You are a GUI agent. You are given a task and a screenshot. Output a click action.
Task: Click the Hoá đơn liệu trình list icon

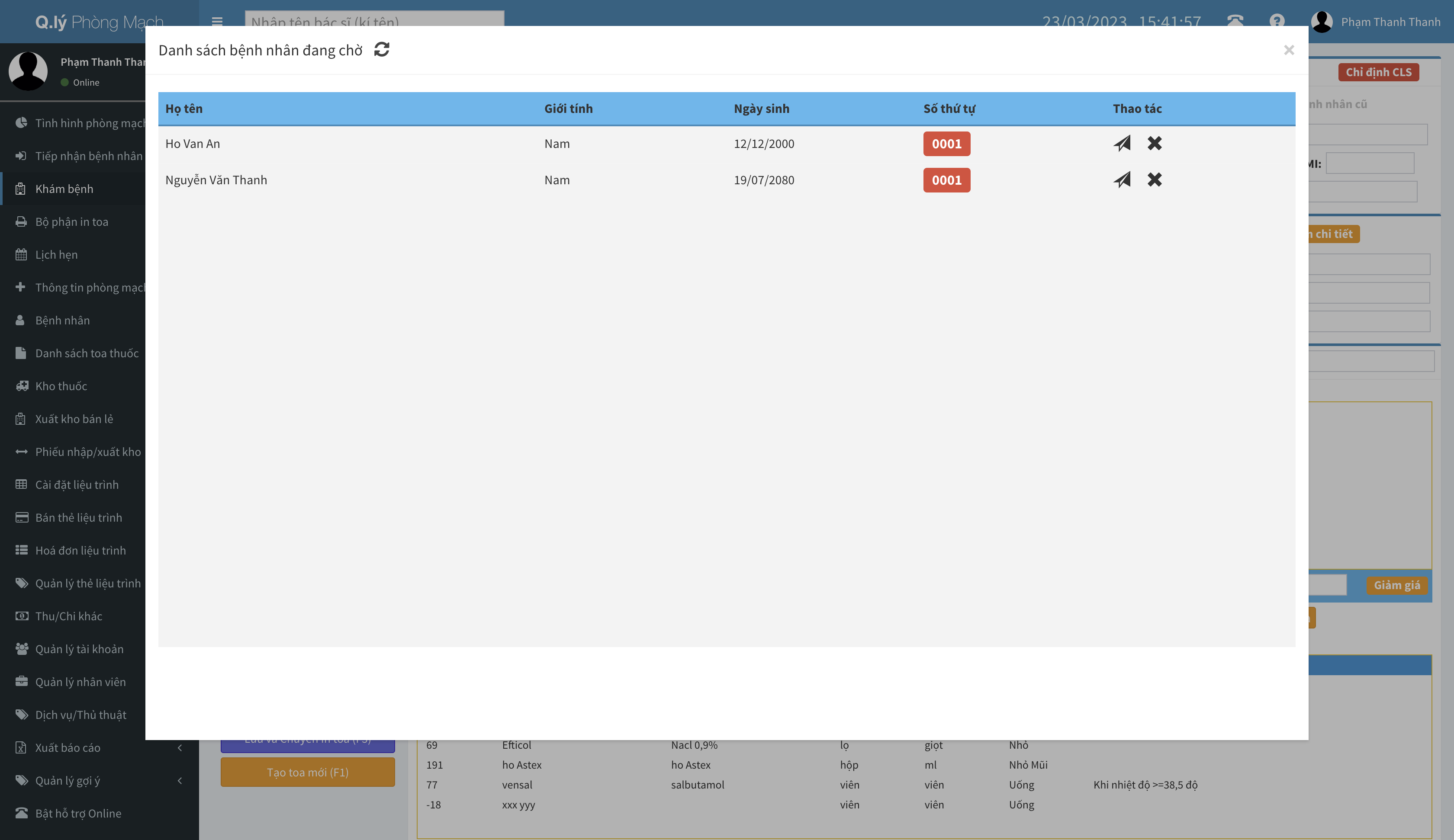coord(21,550)
